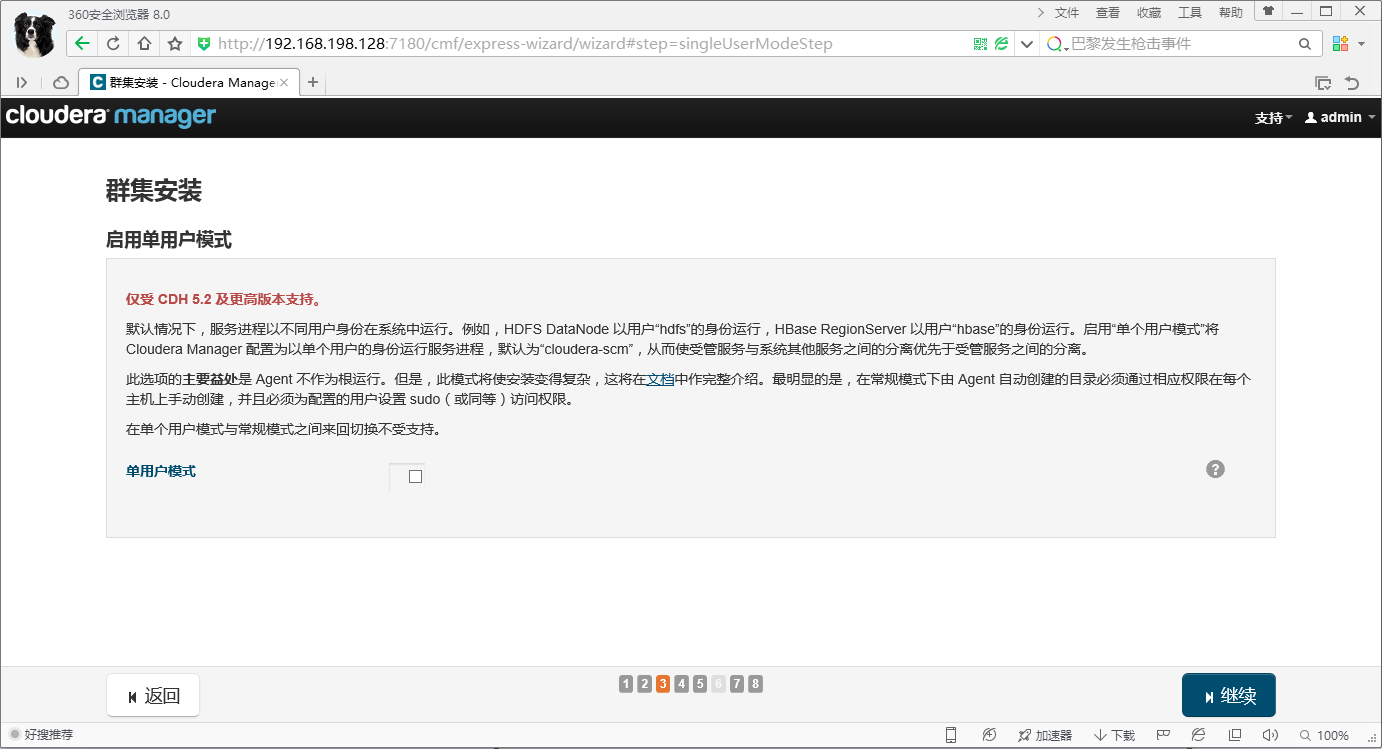Viewport: 1382px width, 749px height.
Task: Click the flag icon in status bar
Action: click(x=1164, y=735)
